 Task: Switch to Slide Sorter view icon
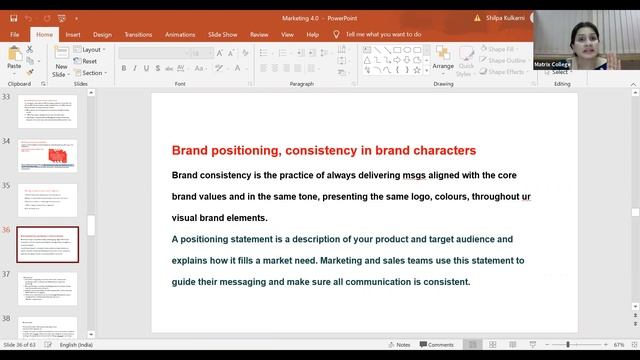[493, 345]
